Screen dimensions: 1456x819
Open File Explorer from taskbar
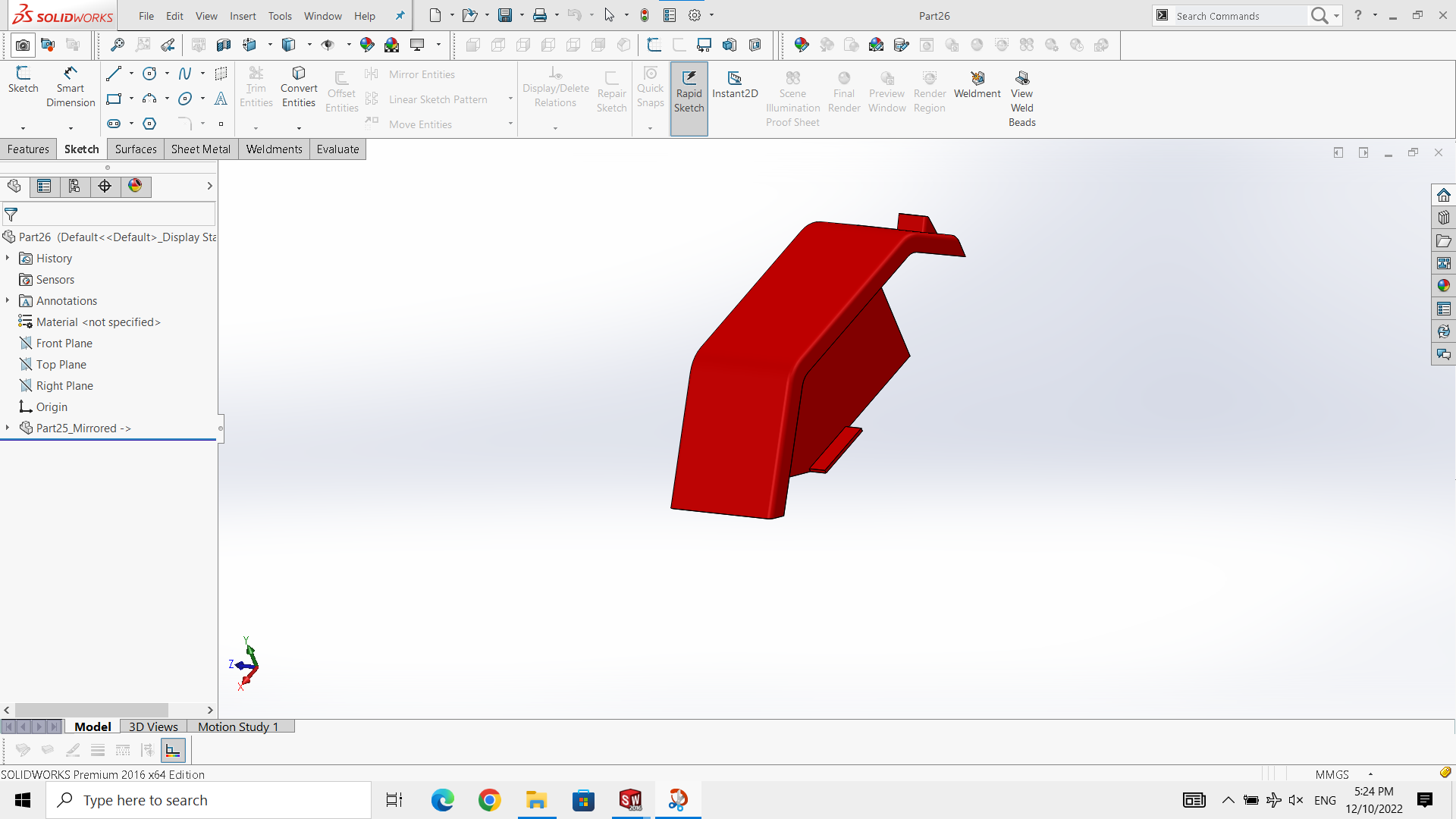point(537,800)
